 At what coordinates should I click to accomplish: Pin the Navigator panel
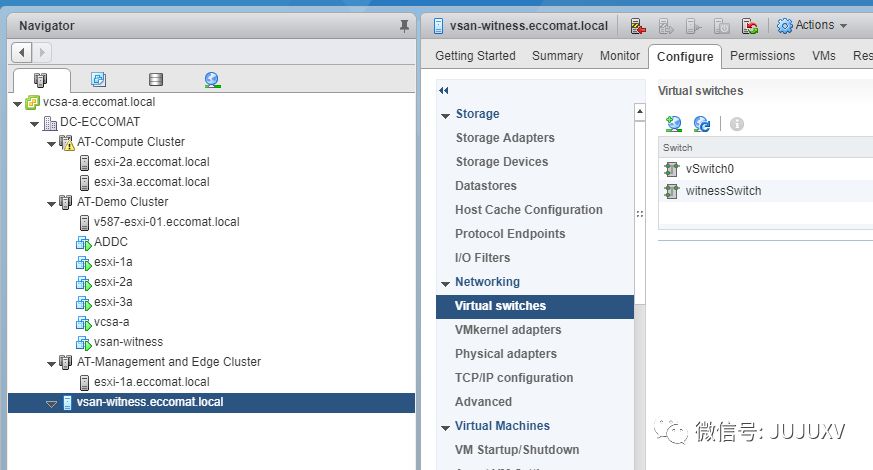tap(404, 26)
